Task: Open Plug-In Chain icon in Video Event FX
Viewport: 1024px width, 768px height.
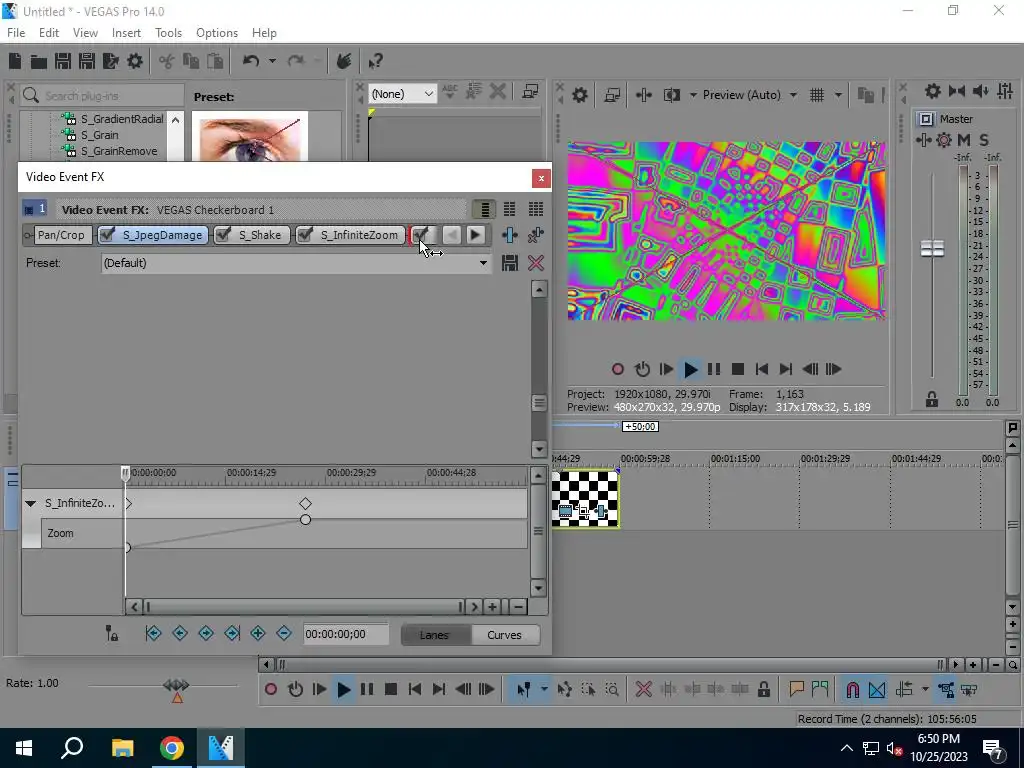Action: (x=509, y=234)
